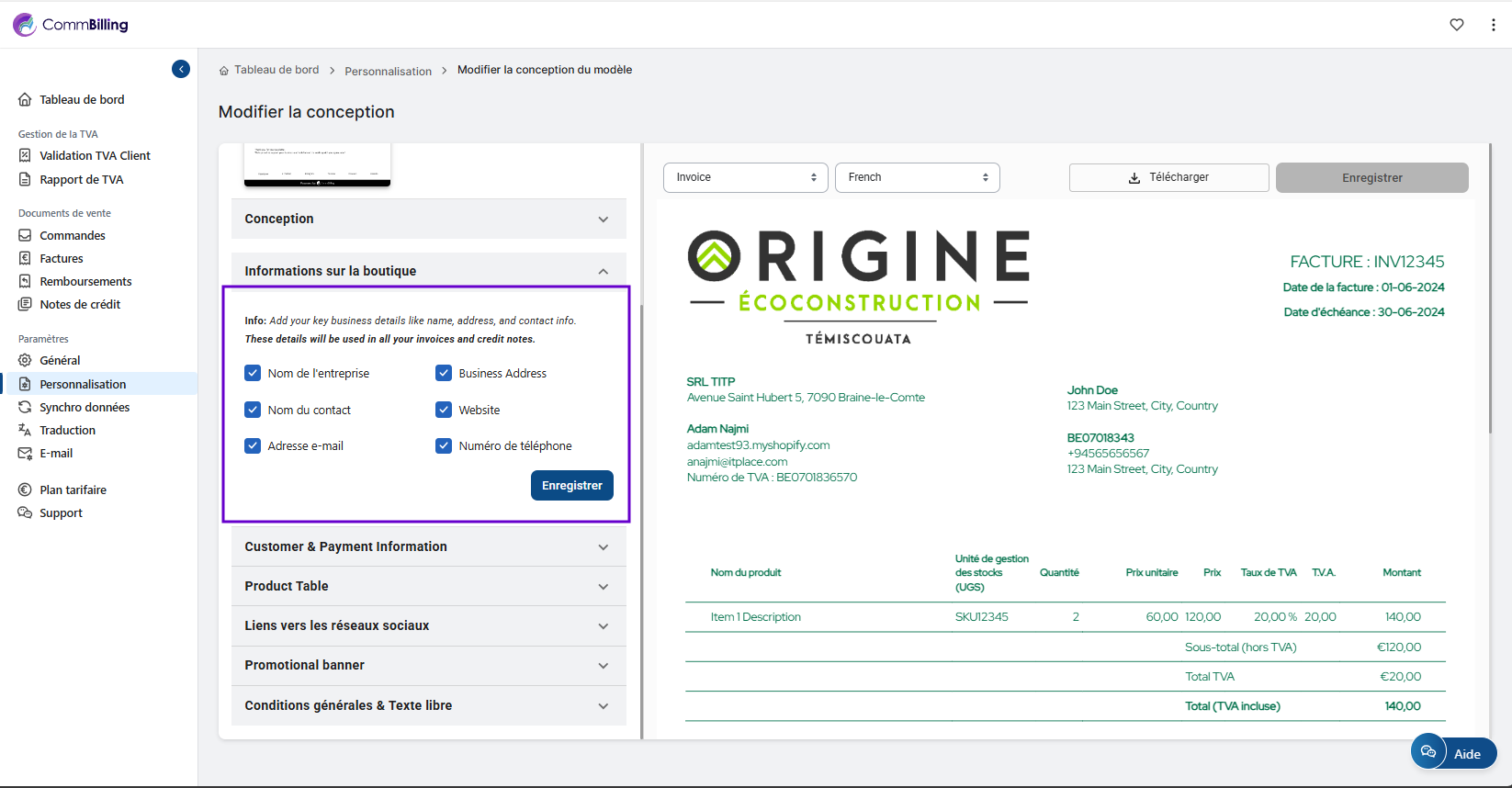Viewport: 1512px width, 788px height.
Task: Disable the Numéro de téléphone checkbox
Action: [444, 445]
